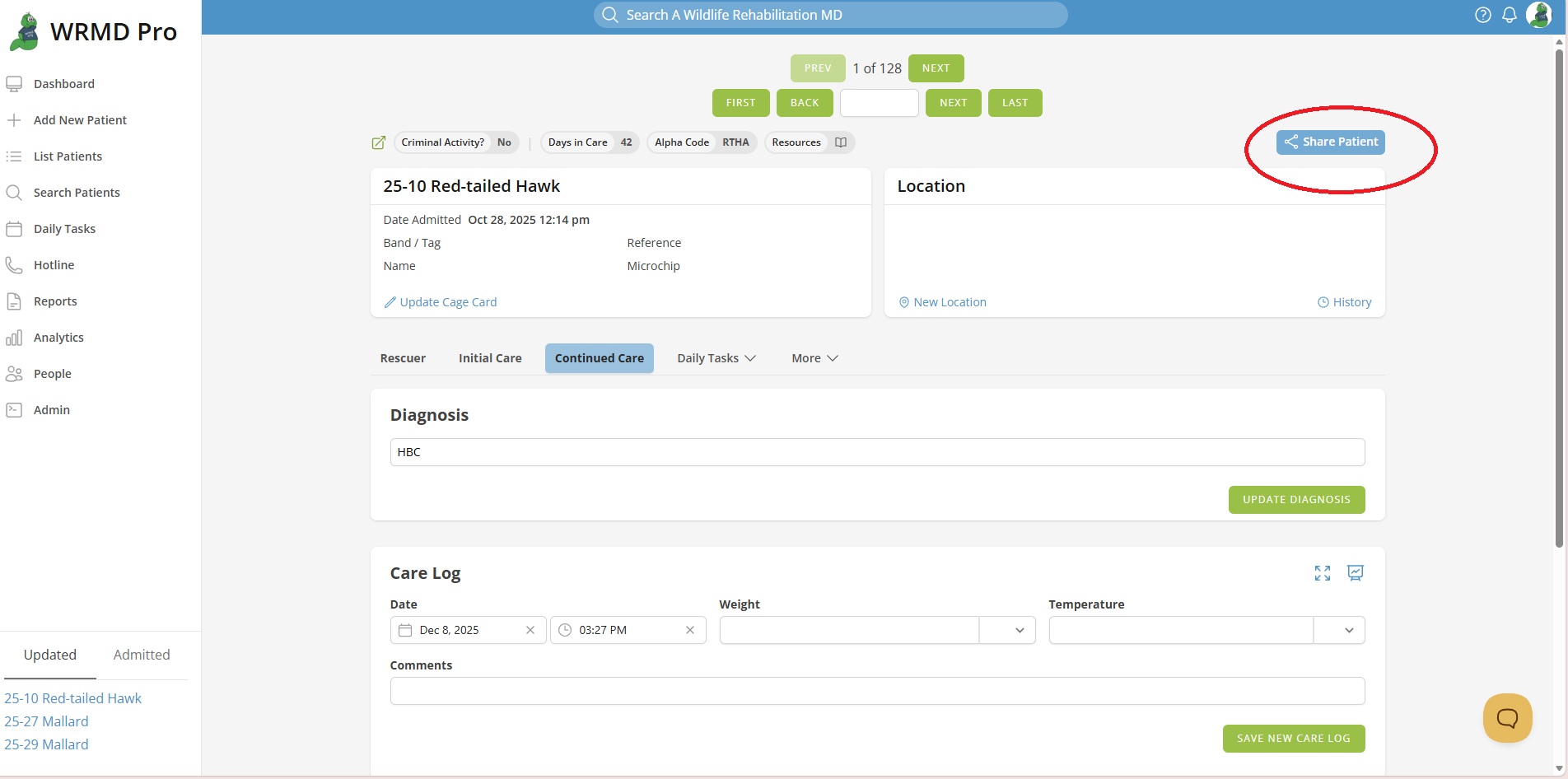Image resolution: width=1568 pixels, height=779 pixels.
Task: Expand the Weight unit dropdown
Action: tap(1007, 630)
